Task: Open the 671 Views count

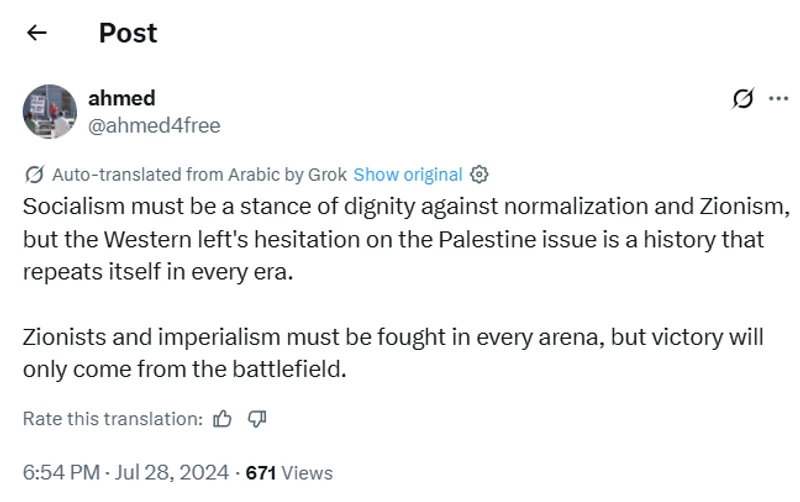Action: [289, 472]
